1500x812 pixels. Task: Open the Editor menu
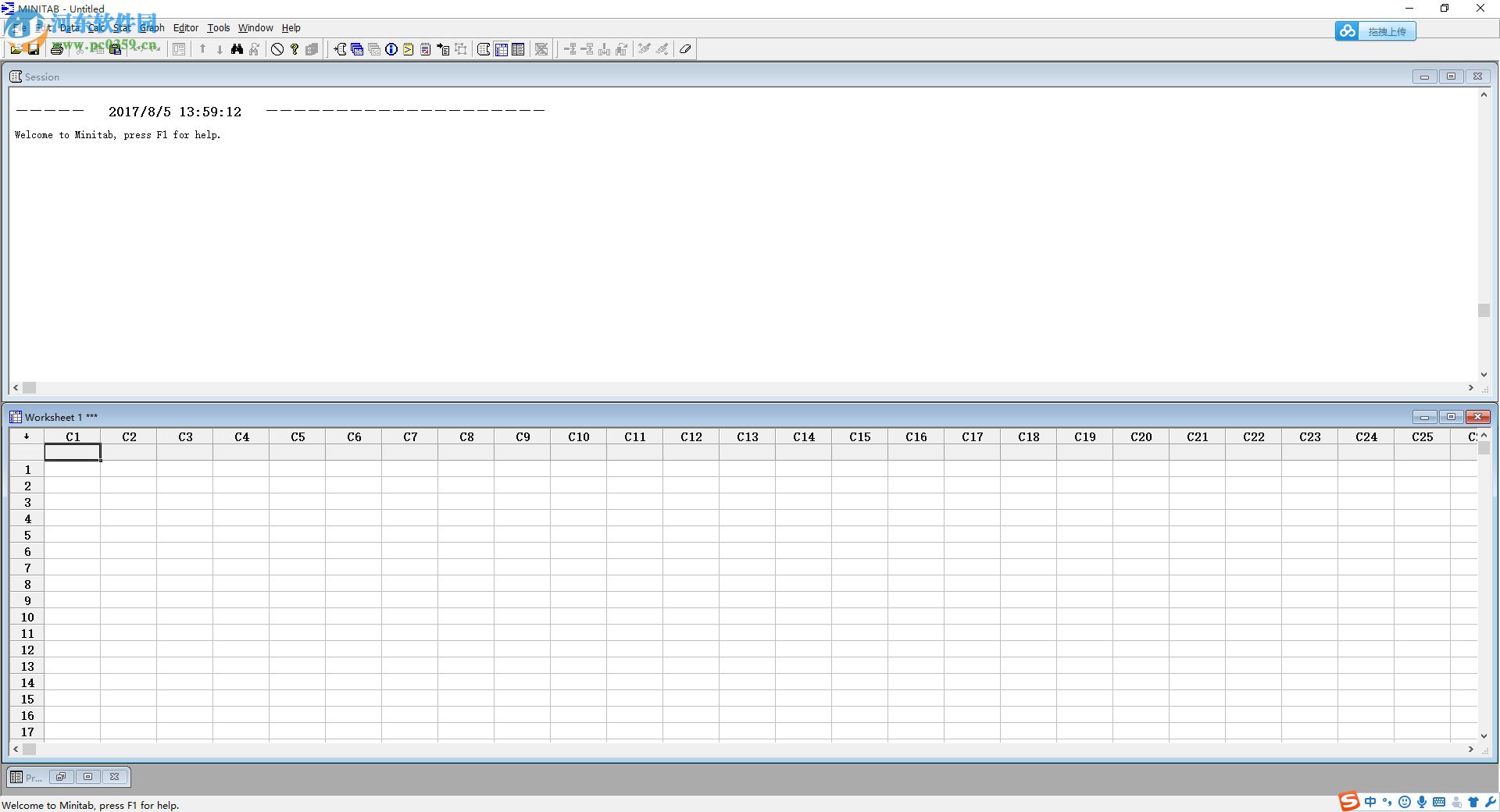[x=186, y=27]
